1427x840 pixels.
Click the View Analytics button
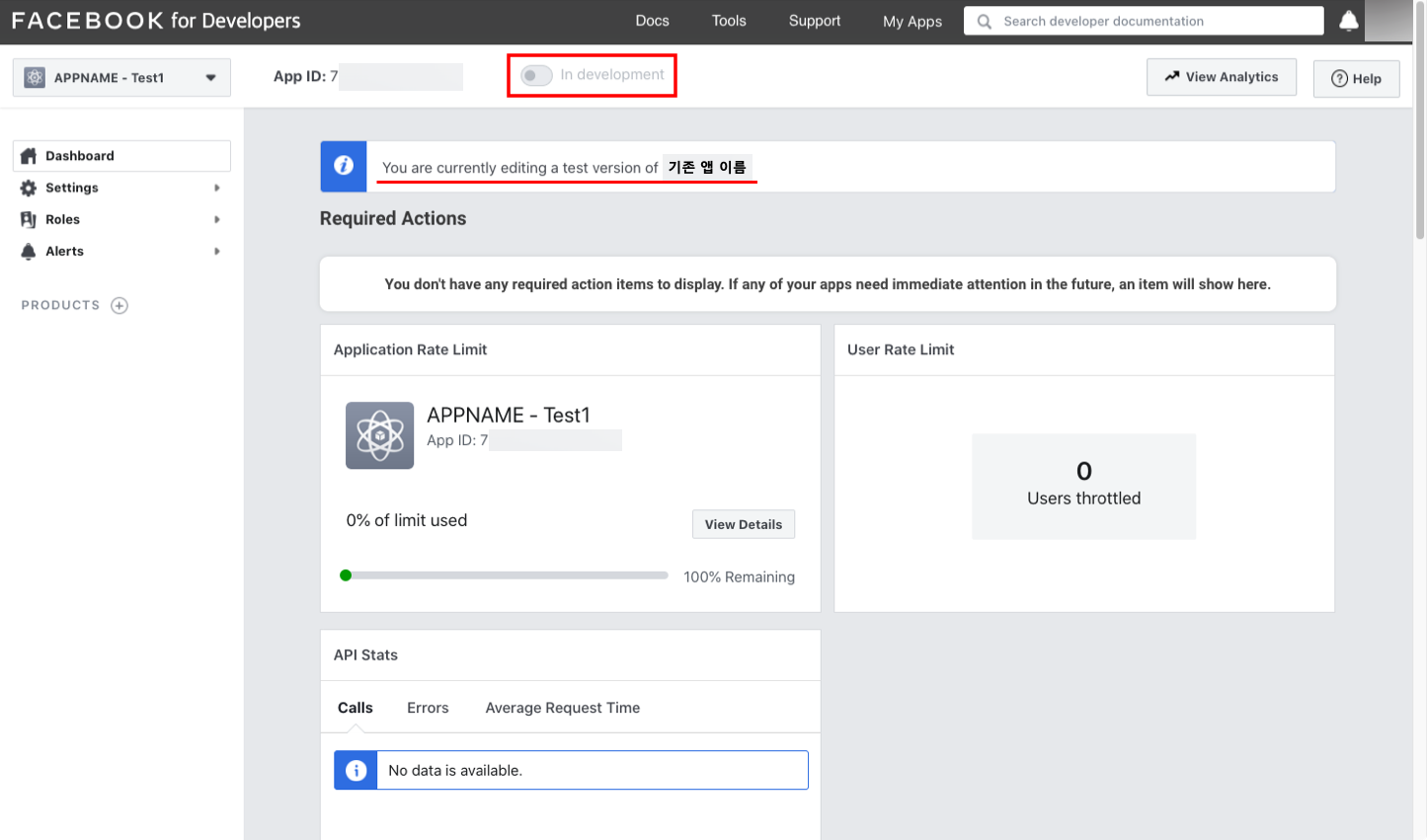click(1222, 77)
